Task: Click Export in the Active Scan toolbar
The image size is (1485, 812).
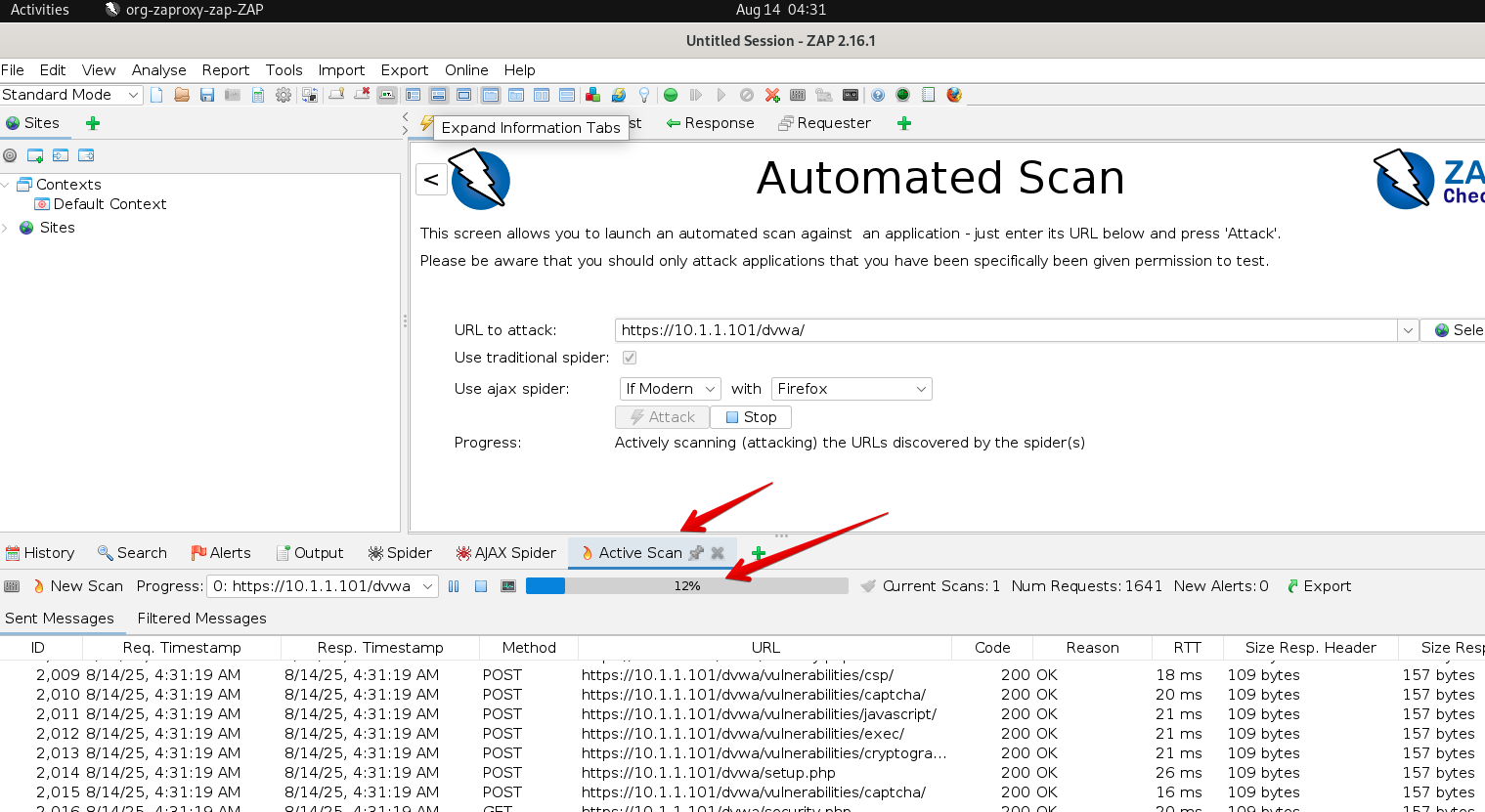Action: point(1319,586)
